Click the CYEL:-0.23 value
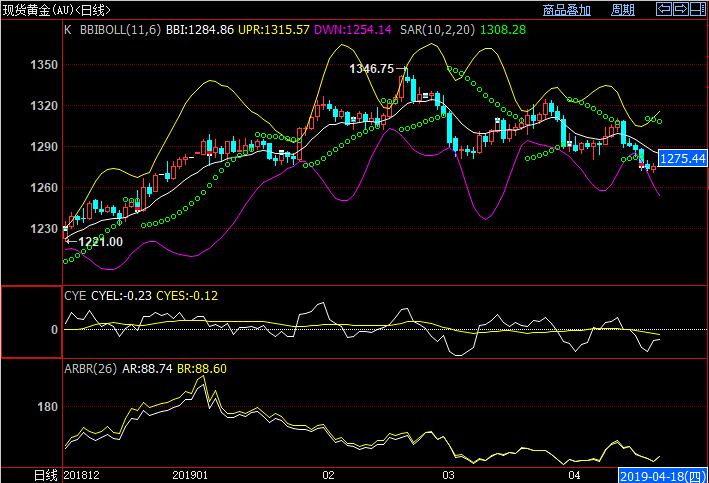This screenshot has height=483, width=709. tap(122, 296)
